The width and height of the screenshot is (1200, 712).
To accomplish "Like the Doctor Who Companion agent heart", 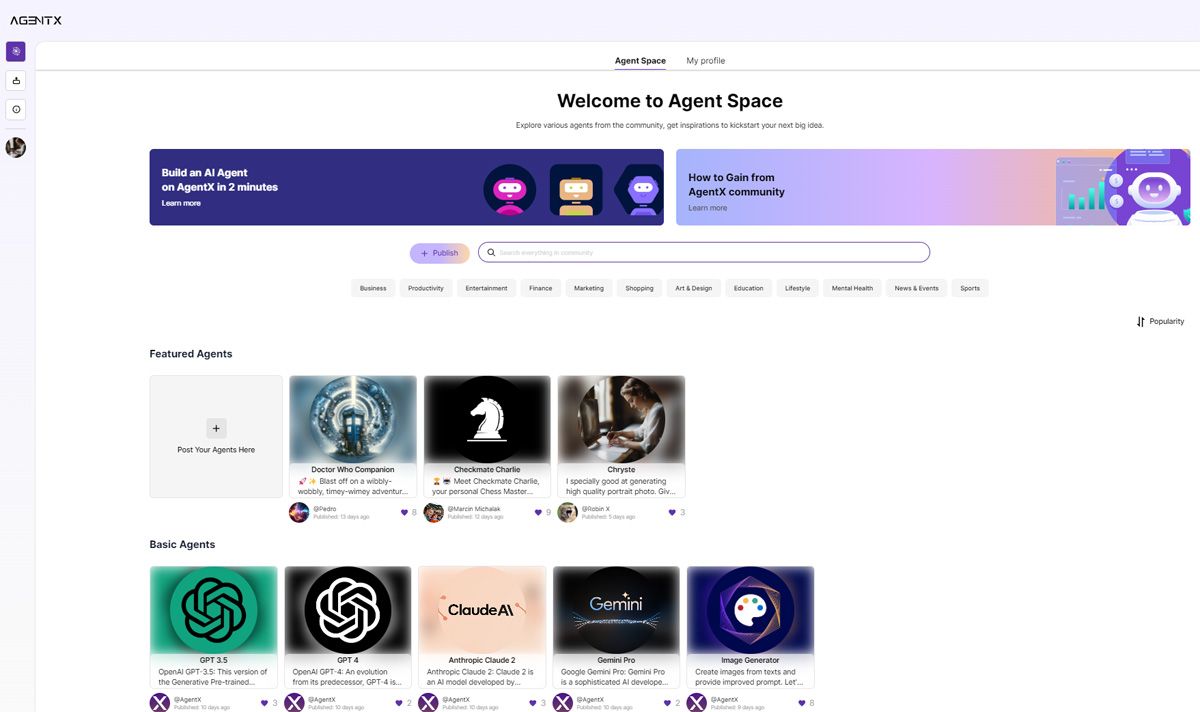I will 404,512.
